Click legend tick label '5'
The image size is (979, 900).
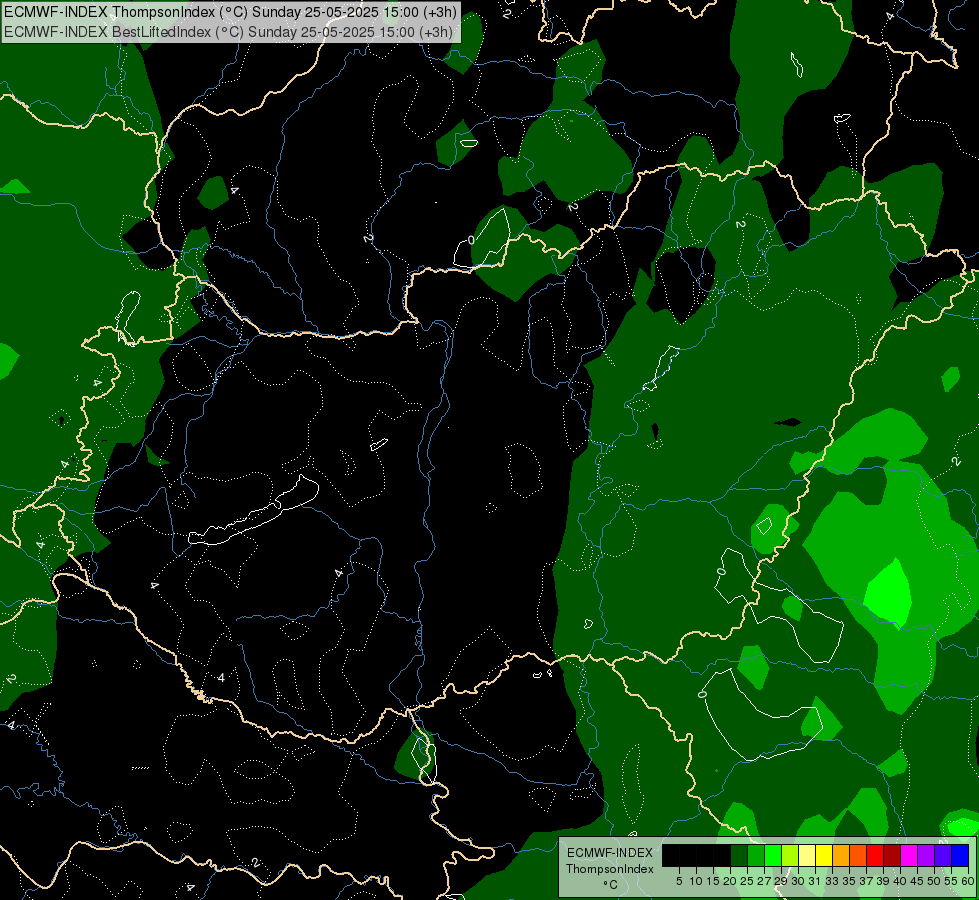[679, 881]
